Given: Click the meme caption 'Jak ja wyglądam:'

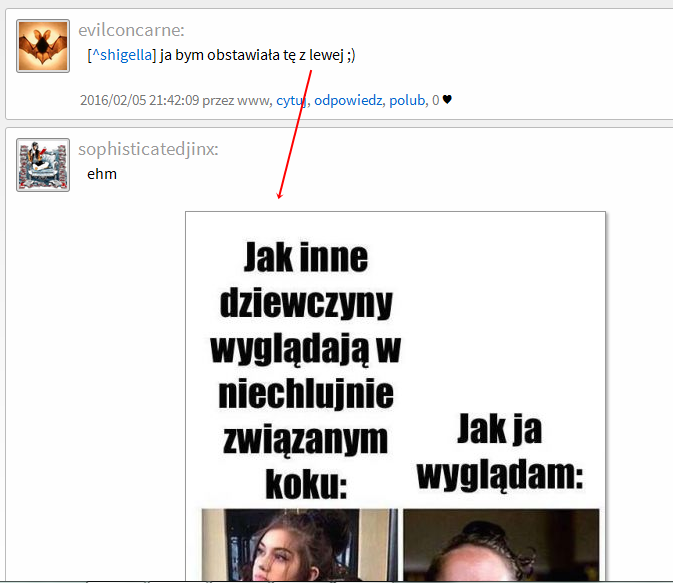Looking at the screenshot, I should [500, 452].
